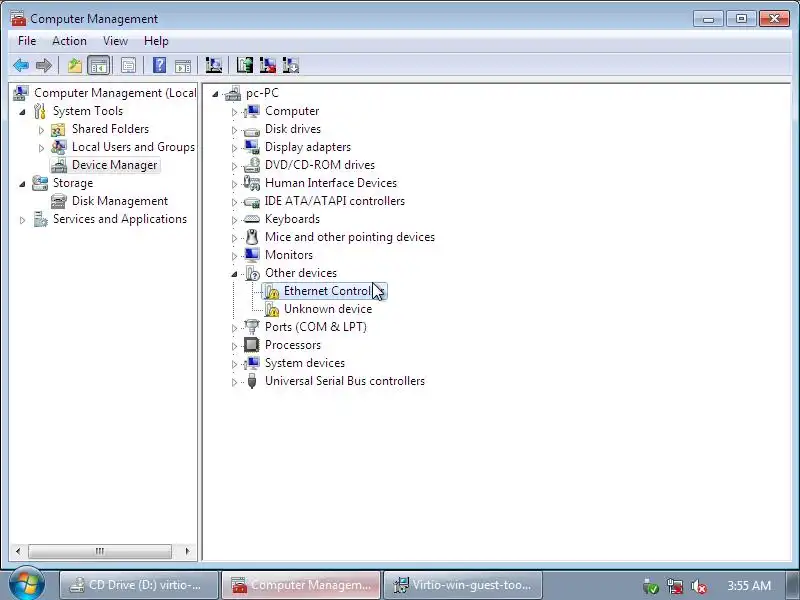Click the Keyboards icon
The image size is (800, 600).
point(252,219)
